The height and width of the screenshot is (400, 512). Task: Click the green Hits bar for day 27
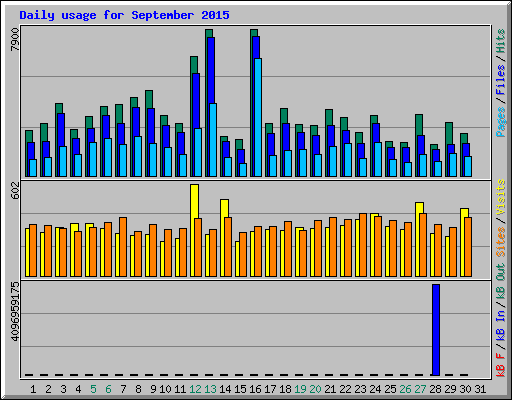(419, 125)
